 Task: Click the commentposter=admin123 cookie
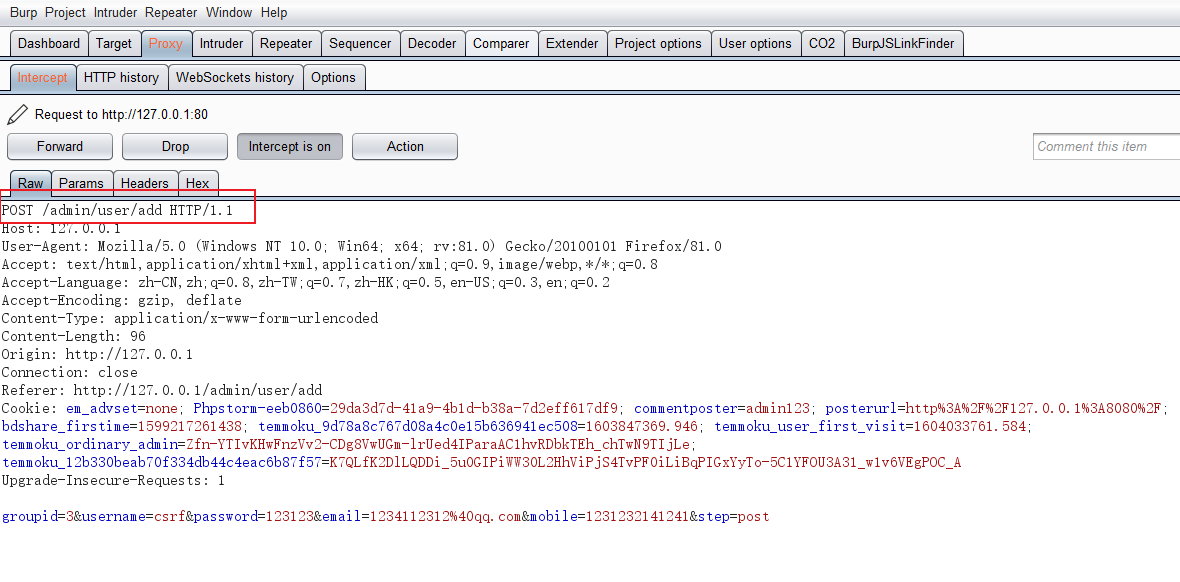[722, 409]
